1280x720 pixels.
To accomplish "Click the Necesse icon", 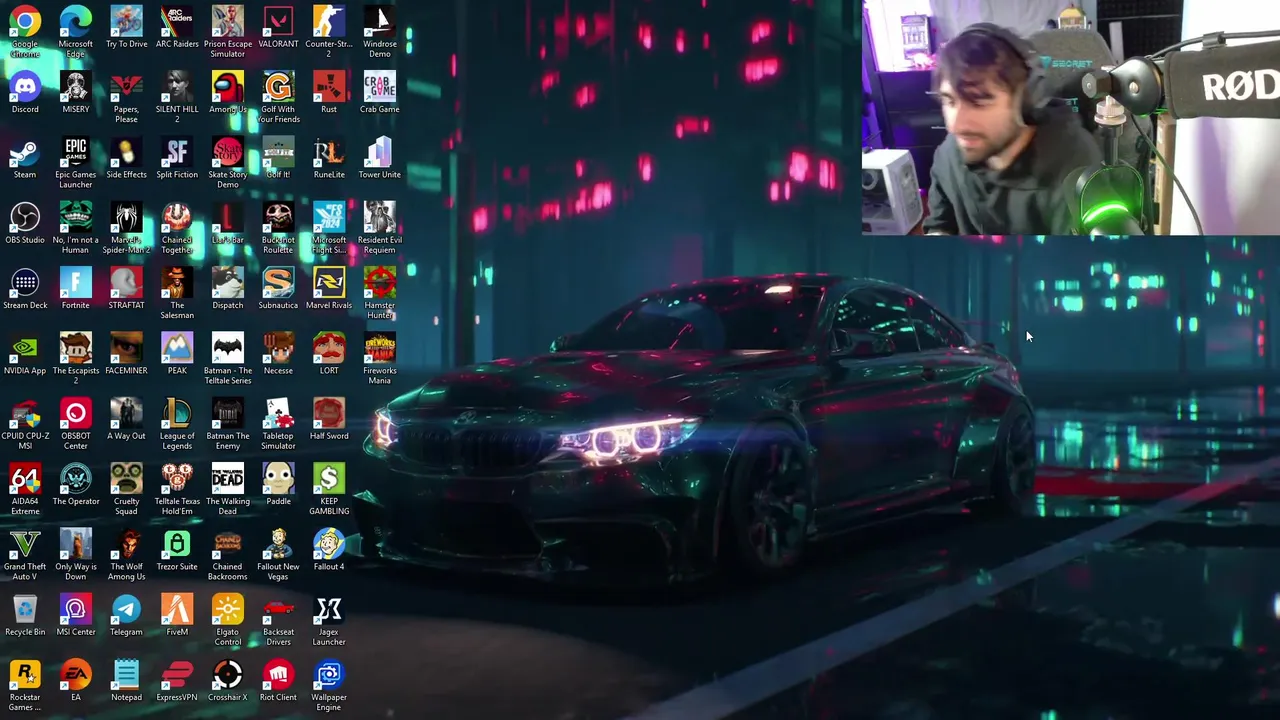I will coord(278,348).
